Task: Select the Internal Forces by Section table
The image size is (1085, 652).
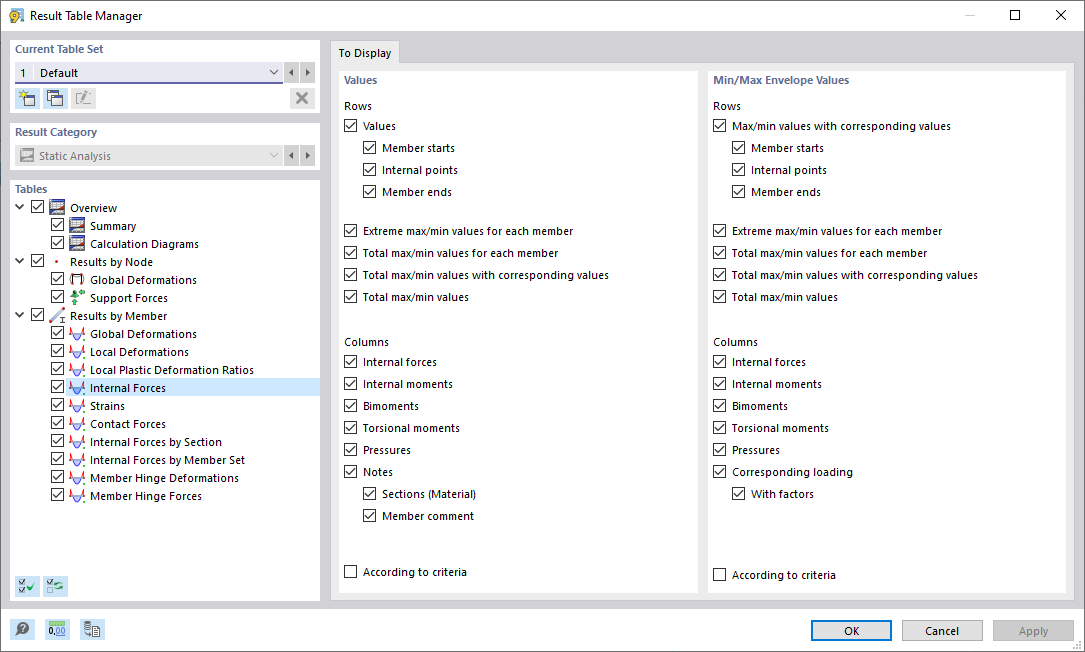Action: 156,441
